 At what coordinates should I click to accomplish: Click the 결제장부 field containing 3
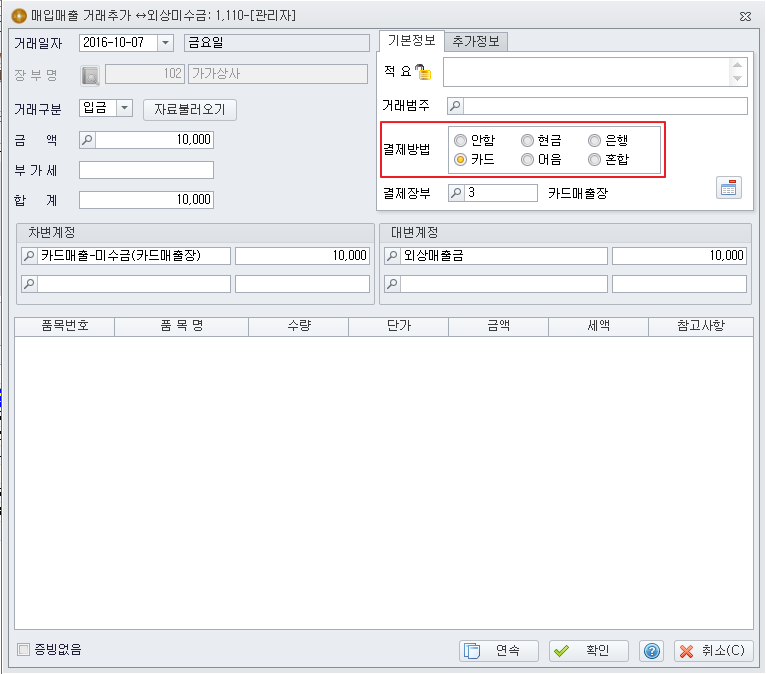pyautogui.click(x=501, y=192)
